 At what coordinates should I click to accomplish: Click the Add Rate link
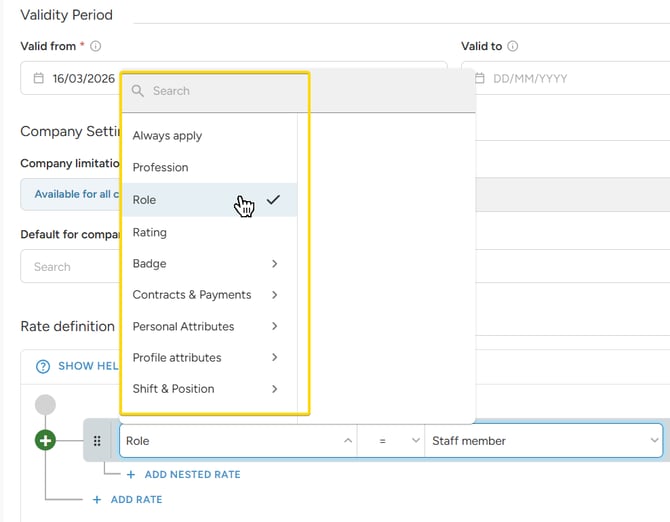135,499
